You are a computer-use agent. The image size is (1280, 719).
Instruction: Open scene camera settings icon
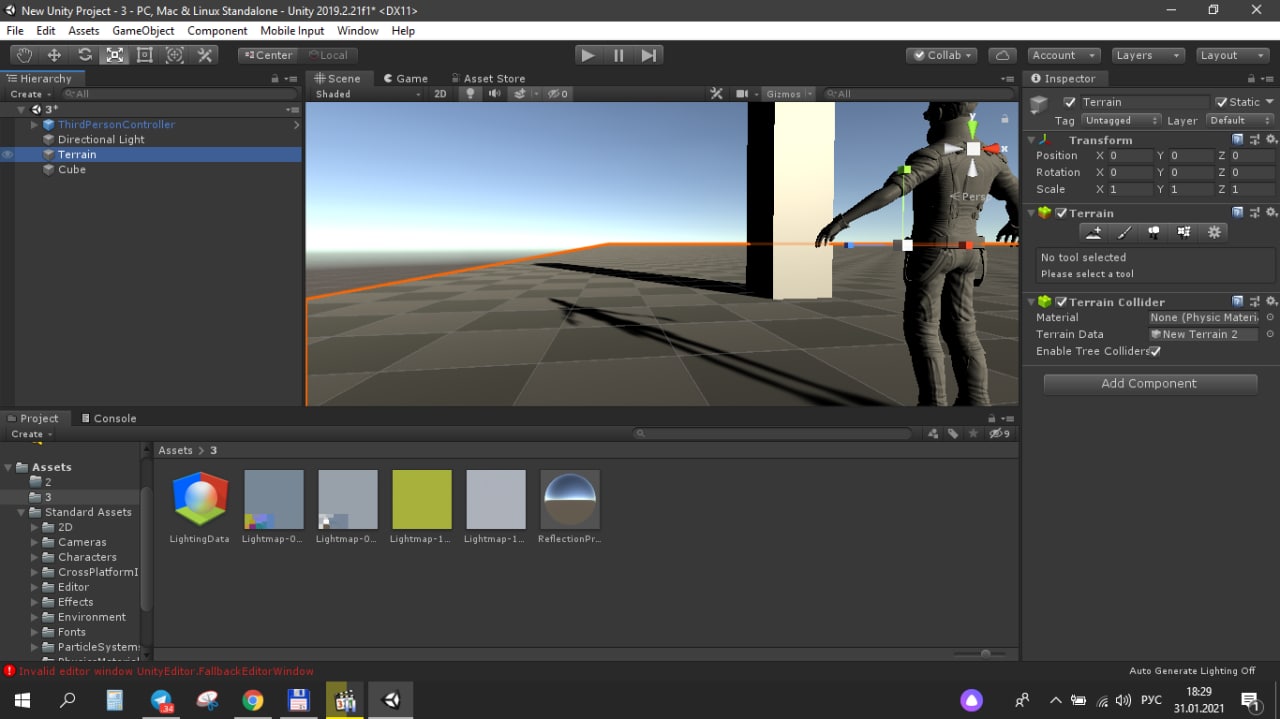tap(742, 93)
